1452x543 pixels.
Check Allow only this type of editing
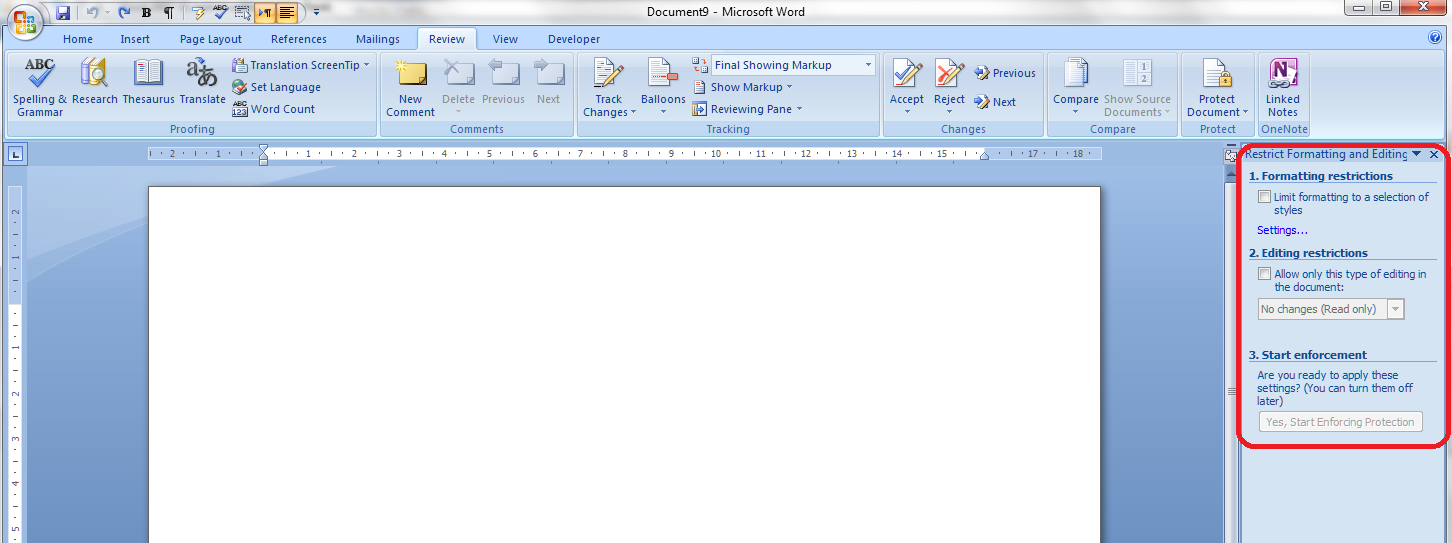click(x=1265, y=274)
